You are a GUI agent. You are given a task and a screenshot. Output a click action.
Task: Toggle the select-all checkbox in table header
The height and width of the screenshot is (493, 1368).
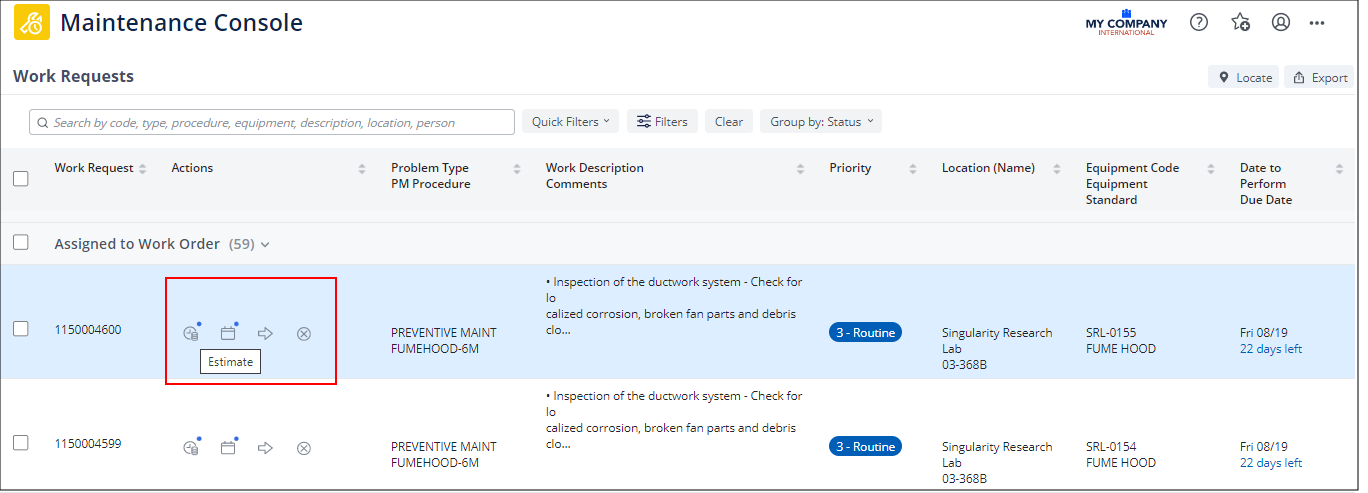click(20, 179)
